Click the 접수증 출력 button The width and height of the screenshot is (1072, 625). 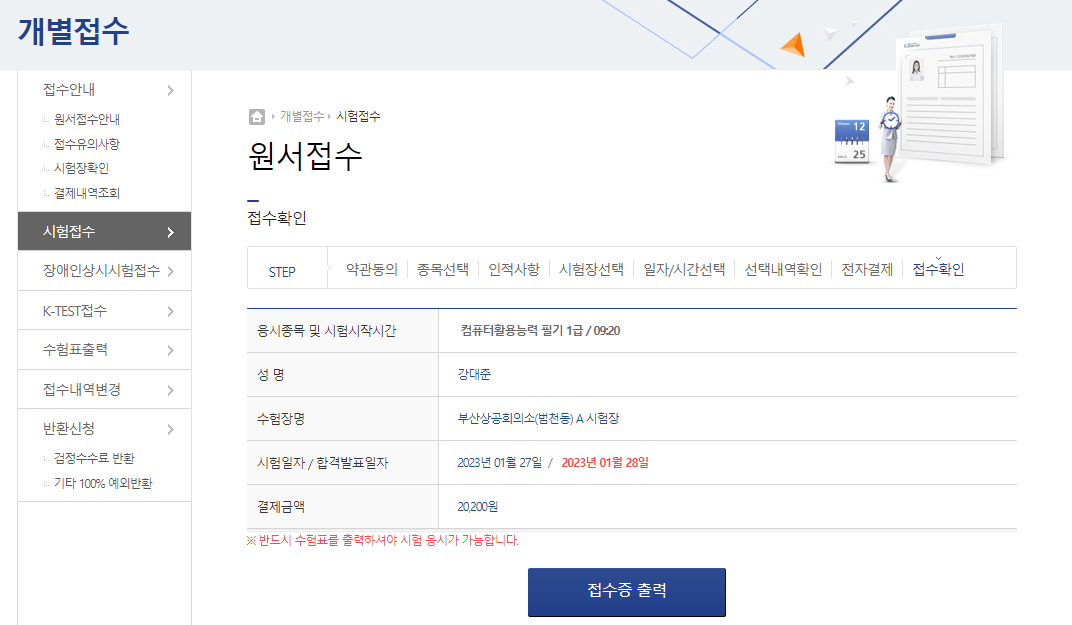[626, 592]
